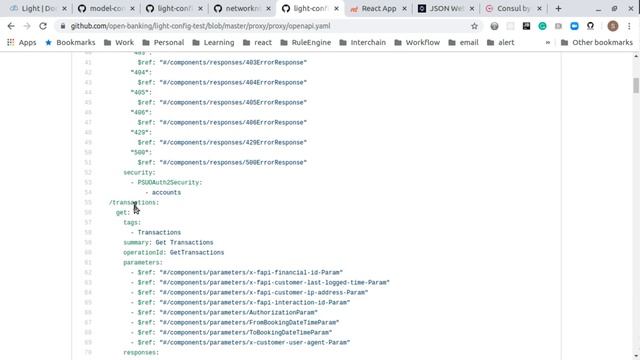Open the Bookmarks star shortcut
Image resolution: width=640 pixels, height=360 pixels.
70,42
